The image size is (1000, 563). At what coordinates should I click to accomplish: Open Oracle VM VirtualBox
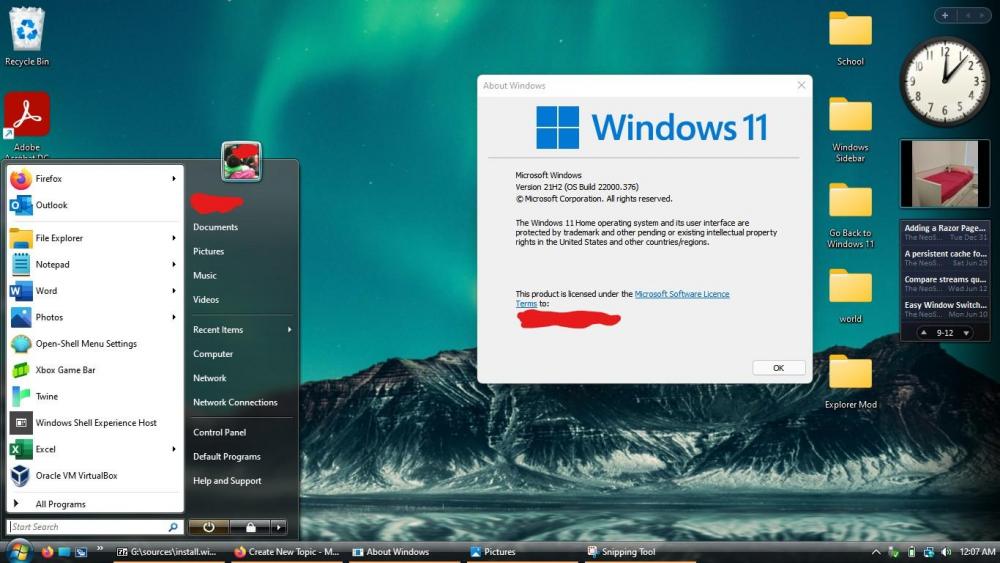(76, 476)
